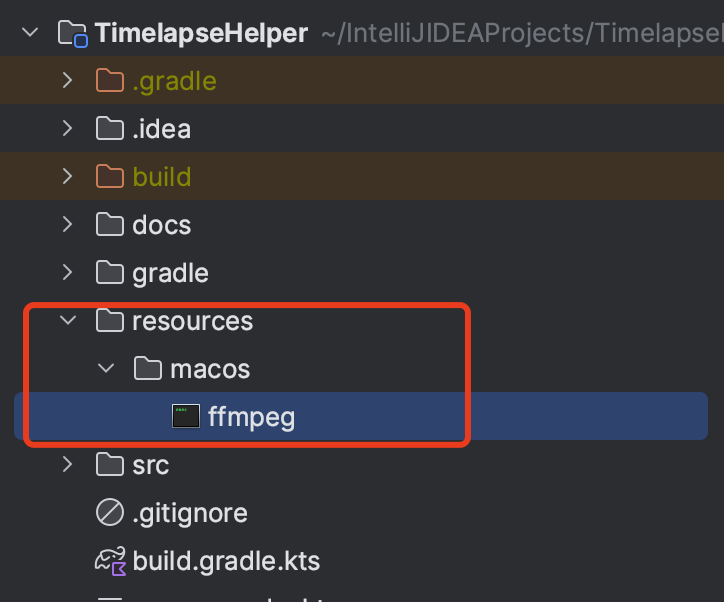Collapse the macos folder chevron

click(106, 368)
